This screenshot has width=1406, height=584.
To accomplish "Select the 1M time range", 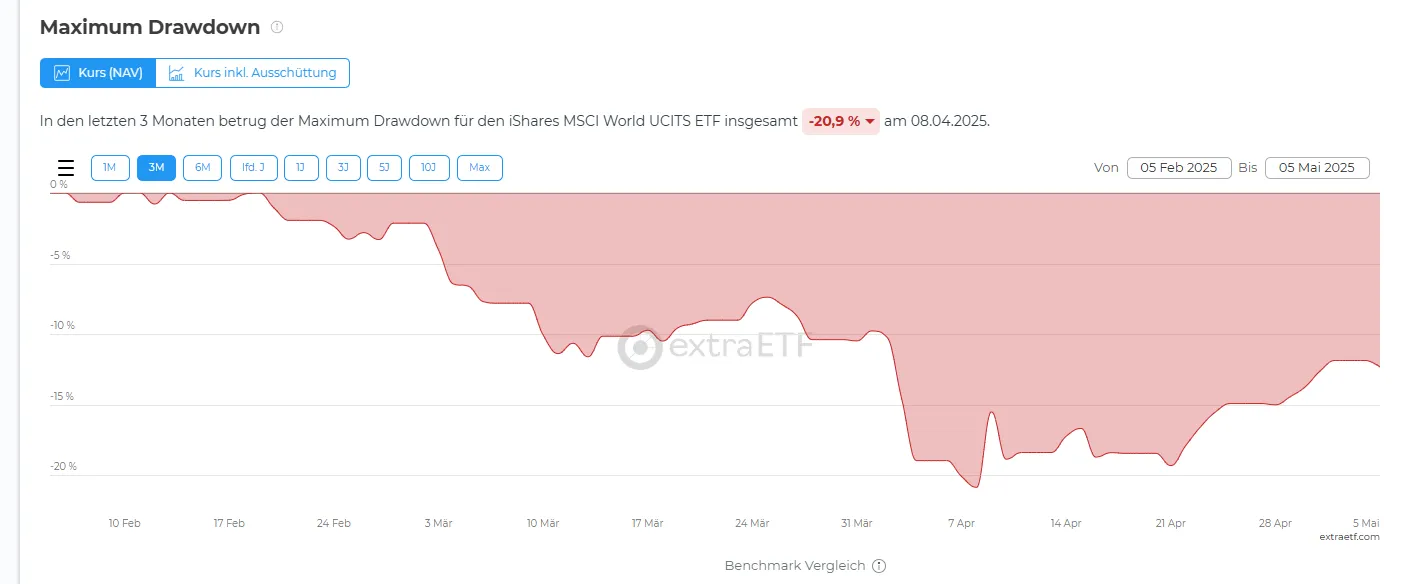I will pos(110,168).
